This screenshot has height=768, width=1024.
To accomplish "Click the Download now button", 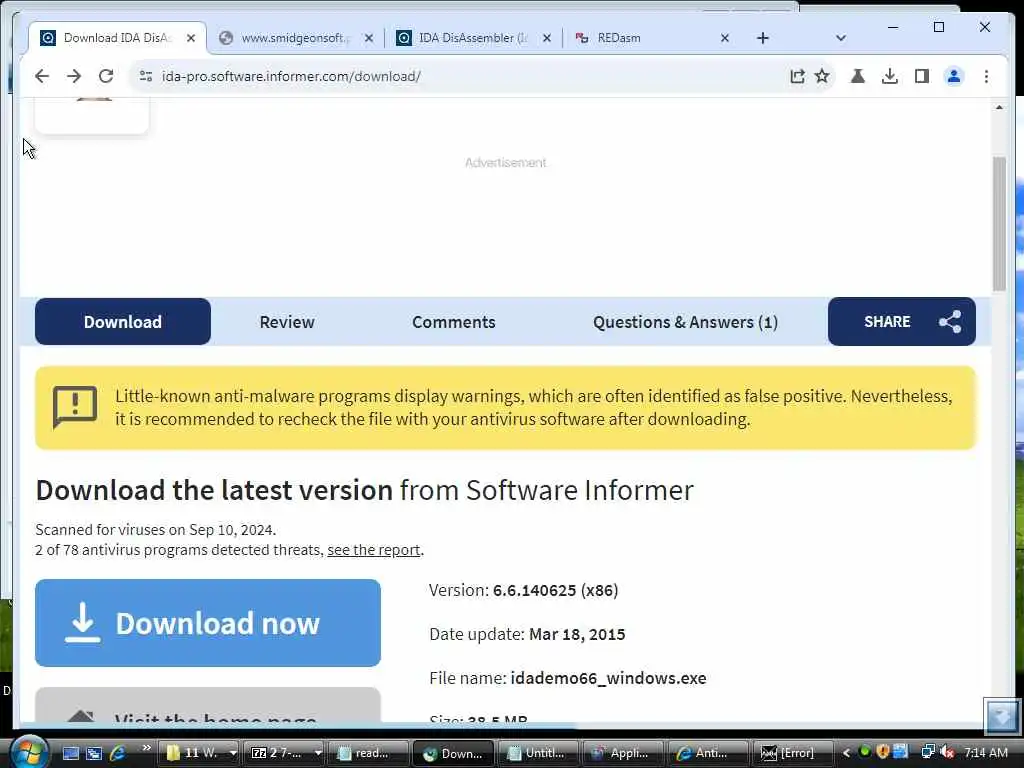I will (208, 623).
